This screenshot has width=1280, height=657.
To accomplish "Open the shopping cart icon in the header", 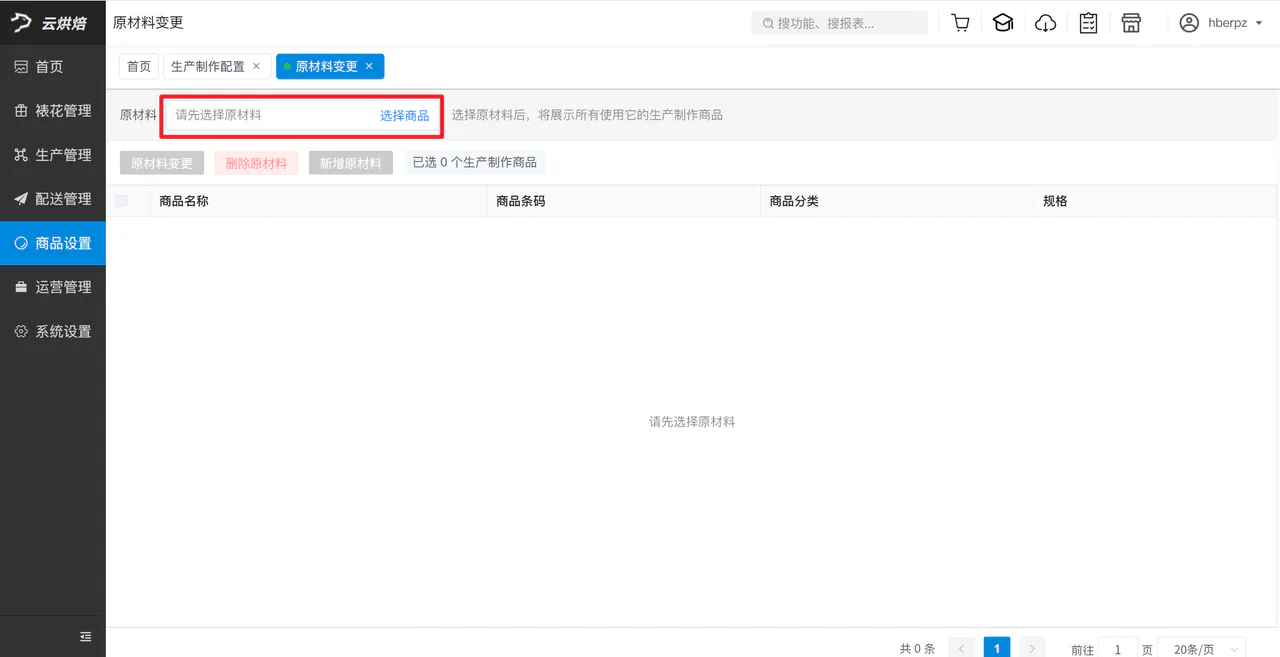I will (961, 23).
